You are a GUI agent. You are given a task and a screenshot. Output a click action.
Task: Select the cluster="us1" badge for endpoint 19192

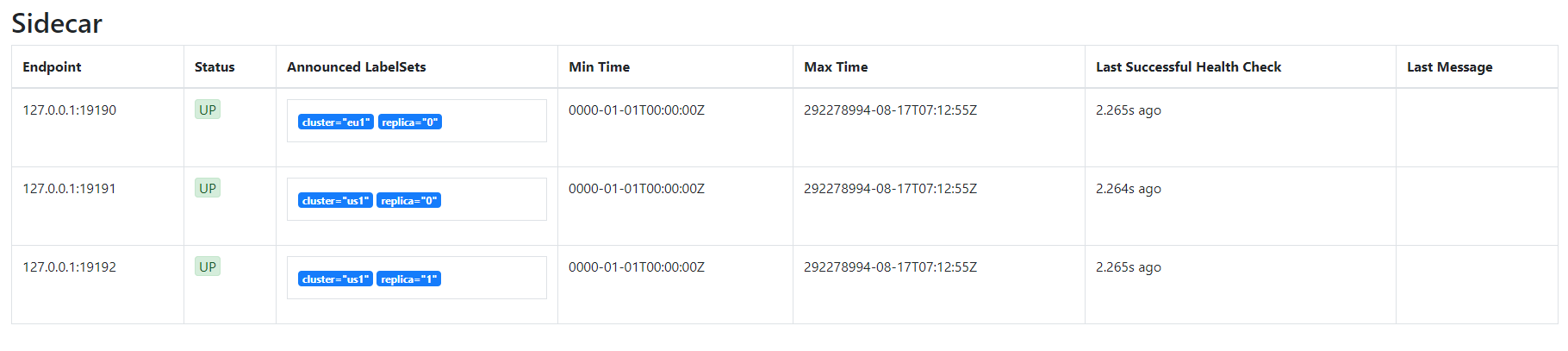coord(335,279)
